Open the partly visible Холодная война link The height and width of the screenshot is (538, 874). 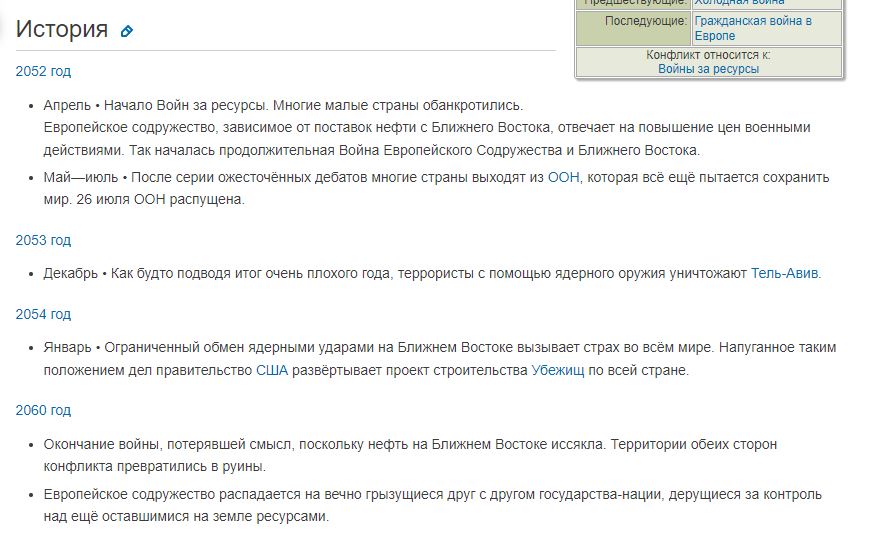pyautogui.click(x=739, y=2)
